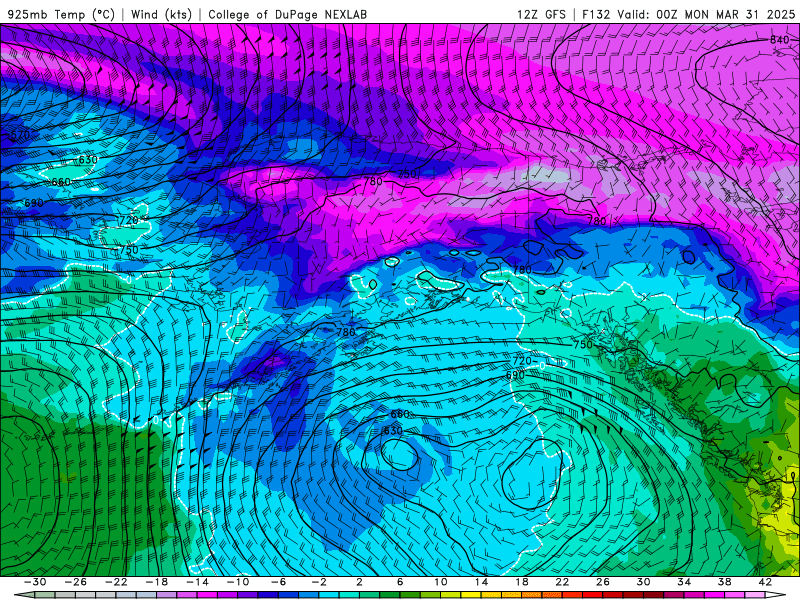
Task: Click the 14 temperature scale label
Action: pos(481,582)
